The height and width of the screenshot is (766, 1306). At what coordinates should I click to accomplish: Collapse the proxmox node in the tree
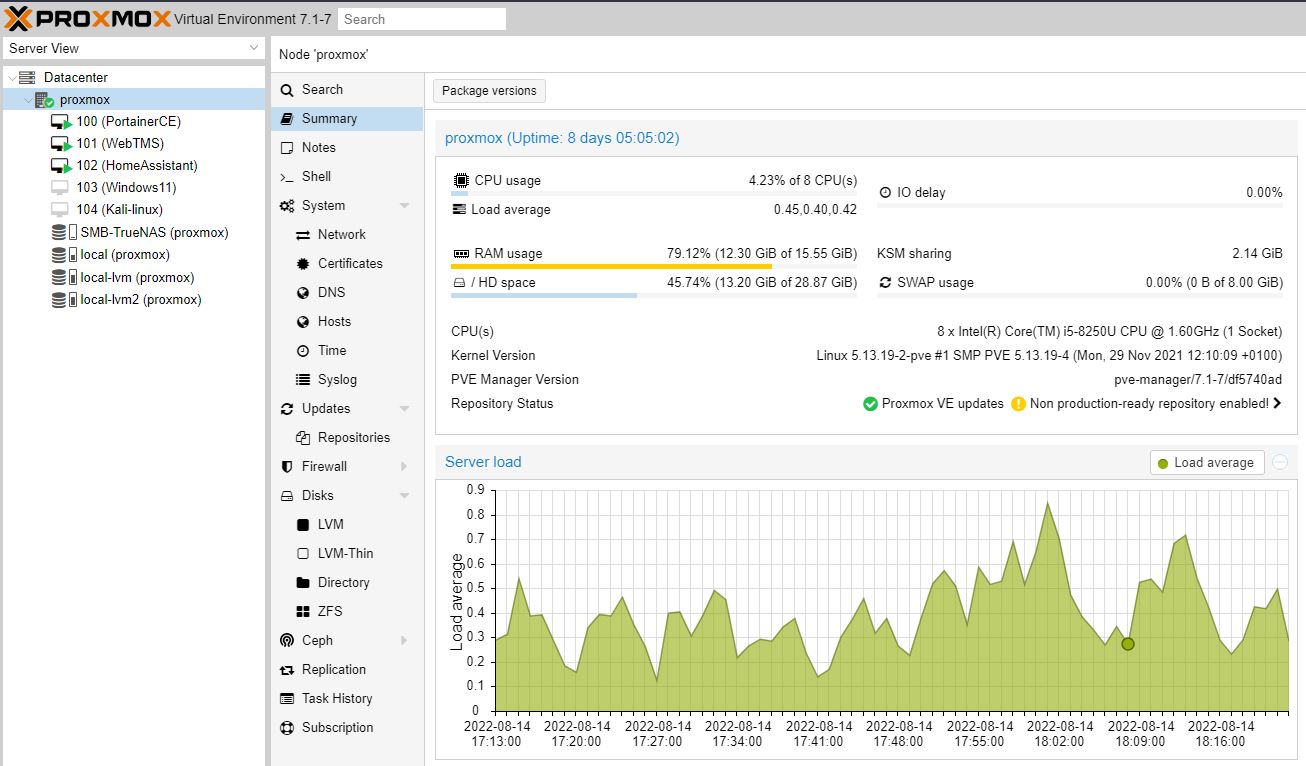point(27,99)
